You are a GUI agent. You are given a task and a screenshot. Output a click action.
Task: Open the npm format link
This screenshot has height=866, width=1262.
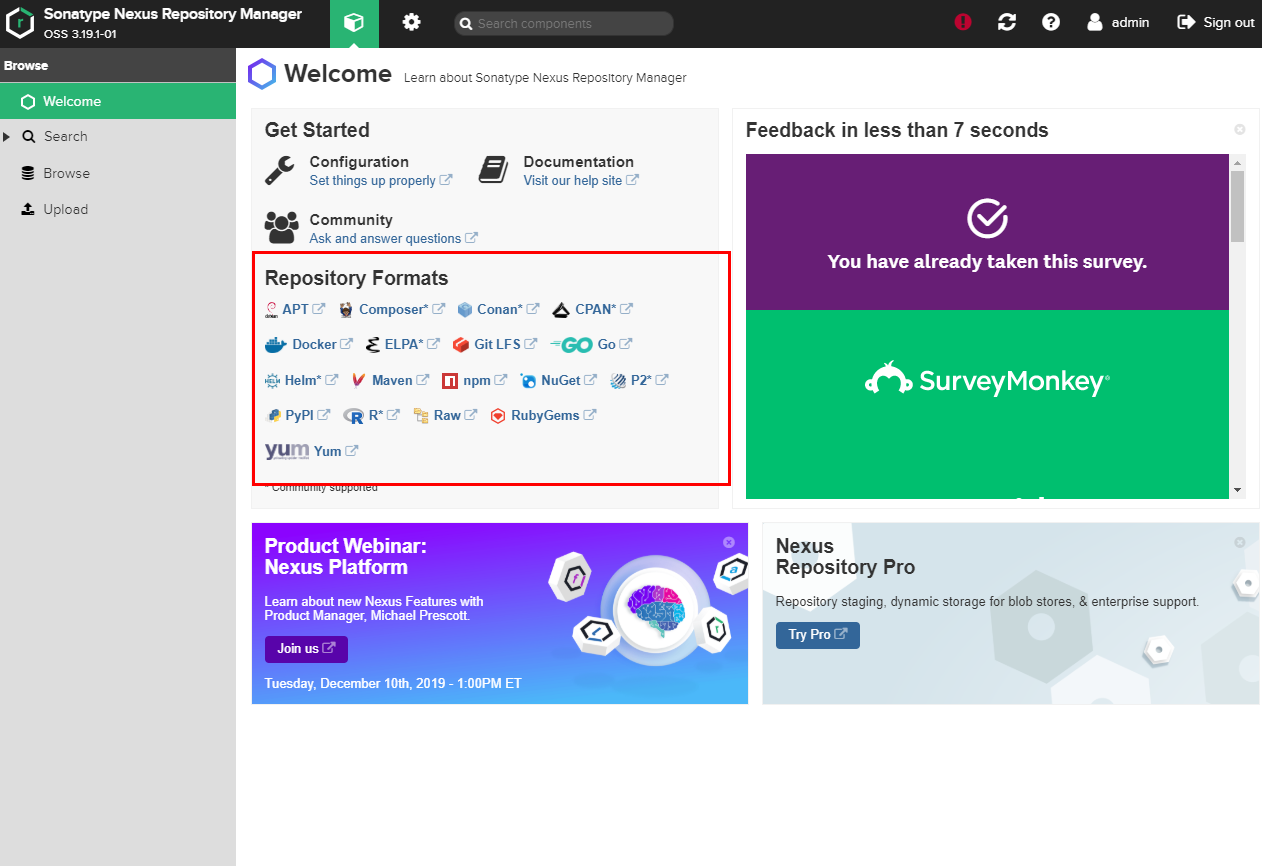pyautogui.click(x=485, y=380)
